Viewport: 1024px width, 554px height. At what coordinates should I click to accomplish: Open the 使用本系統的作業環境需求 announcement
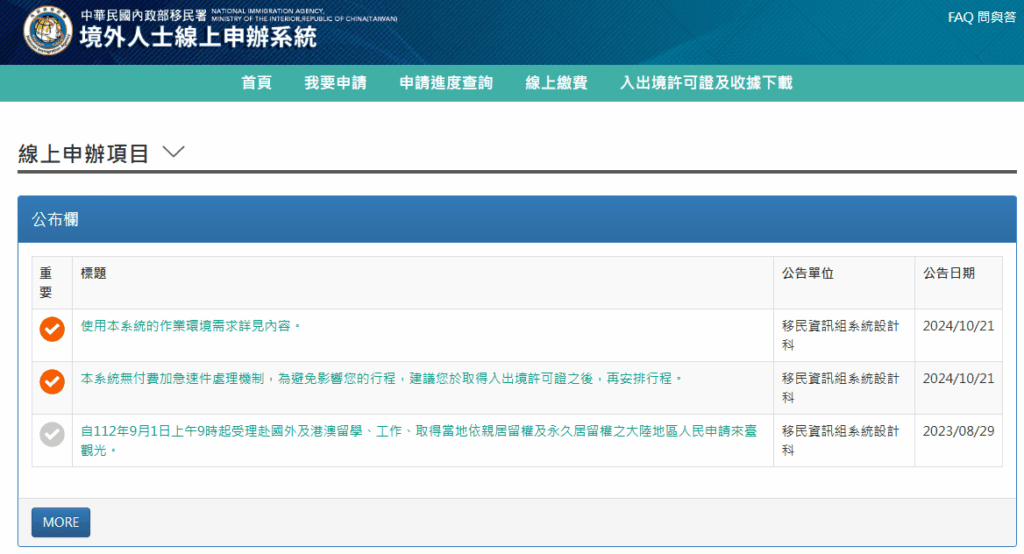tap(191, 326)
